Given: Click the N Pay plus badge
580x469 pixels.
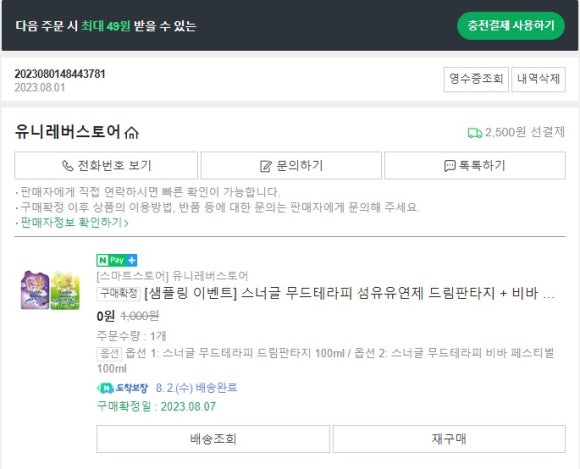Looking at the screenshot, I should pyautogui.click(x=117, y=260).
